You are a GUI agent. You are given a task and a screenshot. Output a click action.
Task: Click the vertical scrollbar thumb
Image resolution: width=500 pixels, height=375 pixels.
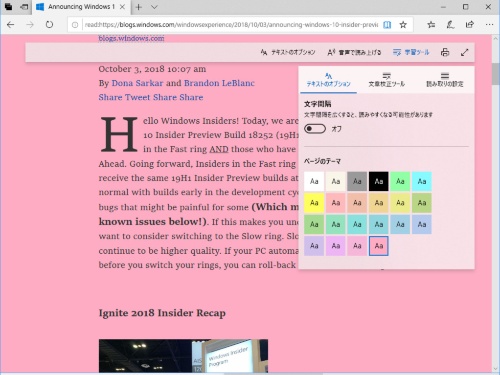pos(496,74)
